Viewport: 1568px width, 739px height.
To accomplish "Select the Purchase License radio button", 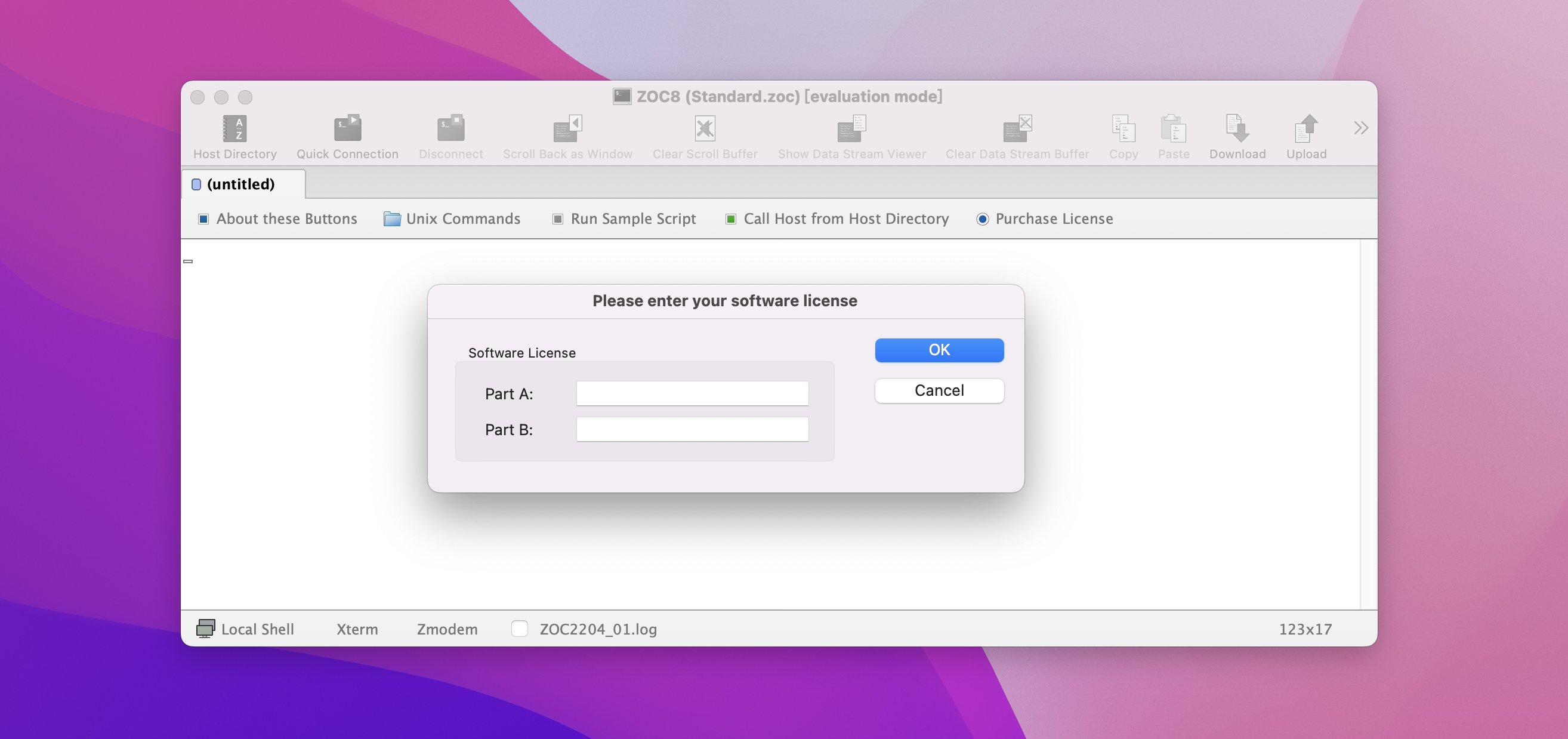I will [x=983, y=219].
